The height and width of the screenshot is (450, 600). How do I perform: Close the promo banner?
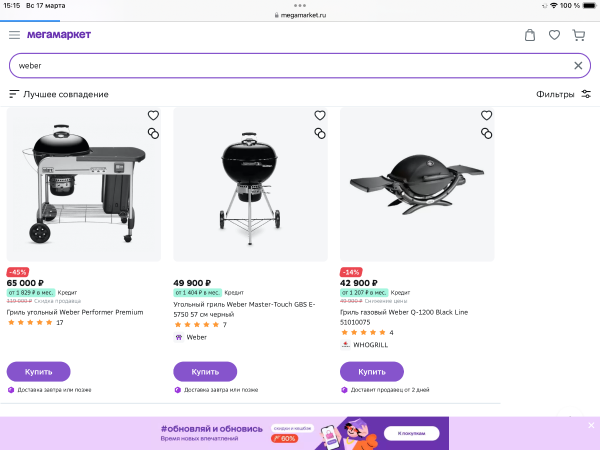(x=589, y=424)
